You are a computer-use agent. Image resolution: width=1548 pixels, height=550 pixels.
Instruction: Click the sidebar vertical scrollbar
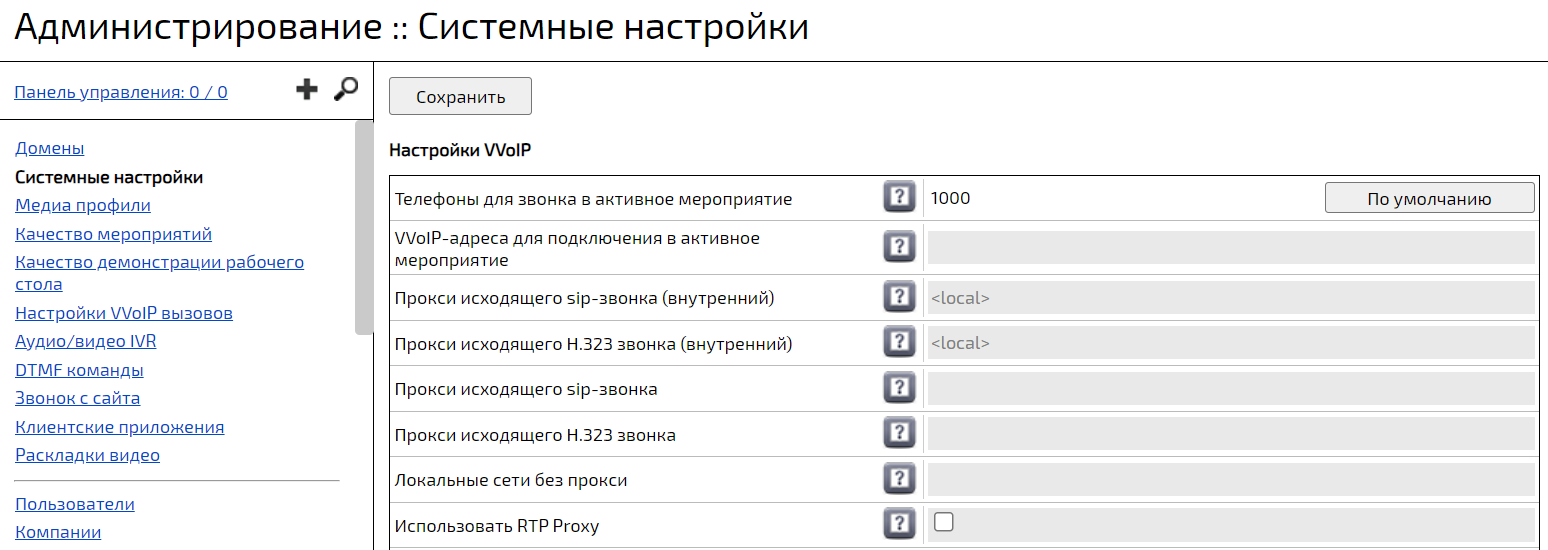(364, 227)
